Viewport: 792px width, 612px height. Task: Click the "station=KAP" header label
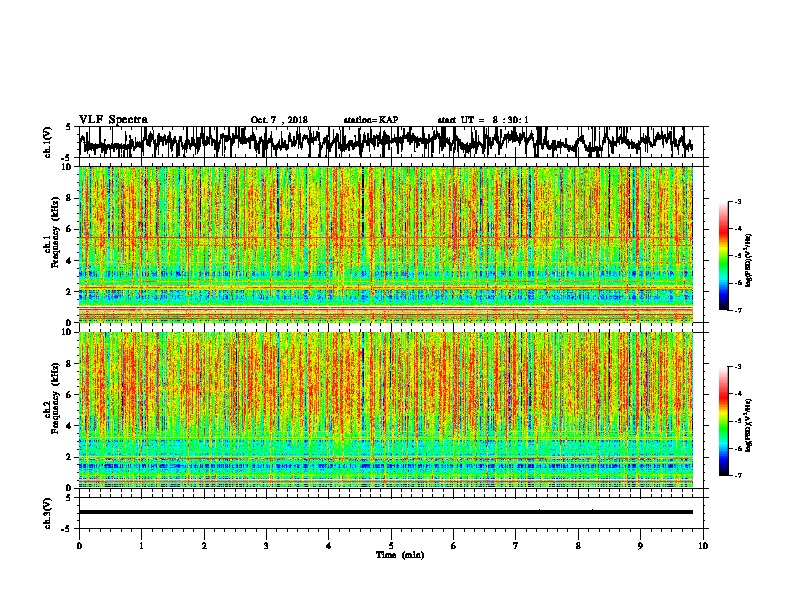point(371,120)
